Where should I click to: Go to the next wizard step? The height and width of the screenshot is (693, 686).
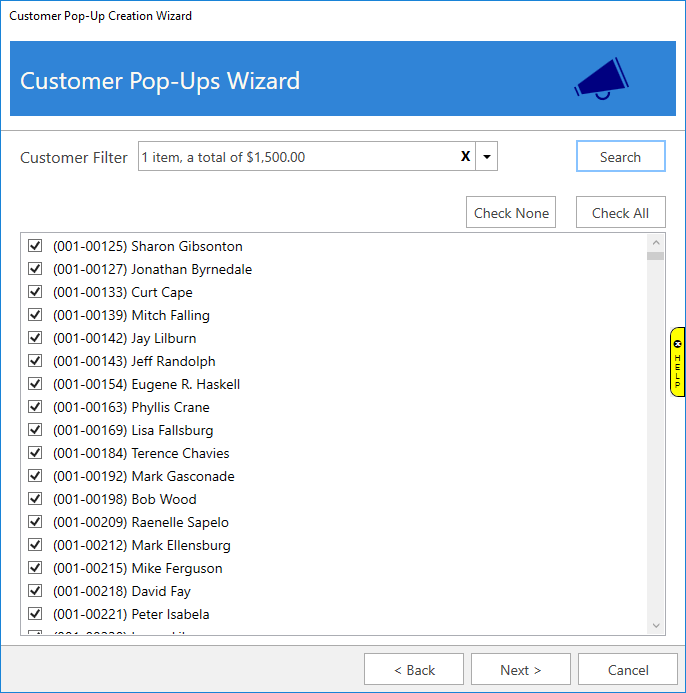(x=520, y=670)
